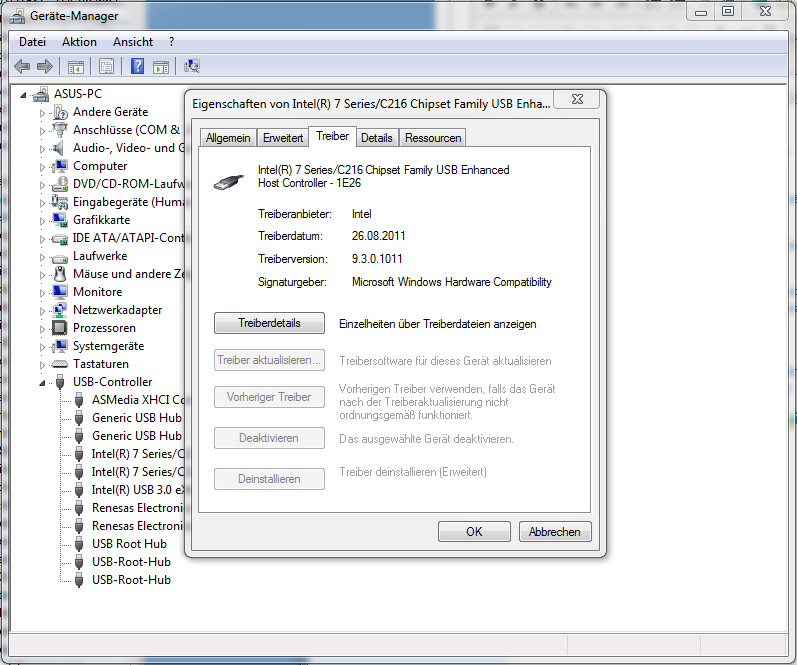Click the USB-Controller category icon
Image resolution: width=797 pixels, height=665 pixels.
60,382
